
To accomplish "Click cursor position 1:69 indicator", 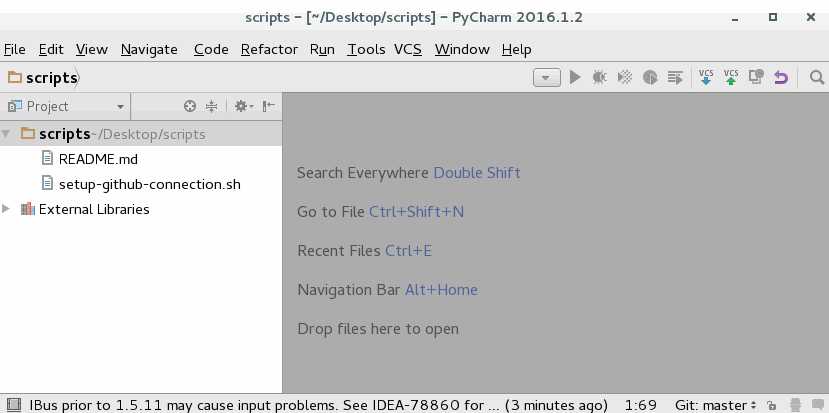I will click(x=641, y=406).
